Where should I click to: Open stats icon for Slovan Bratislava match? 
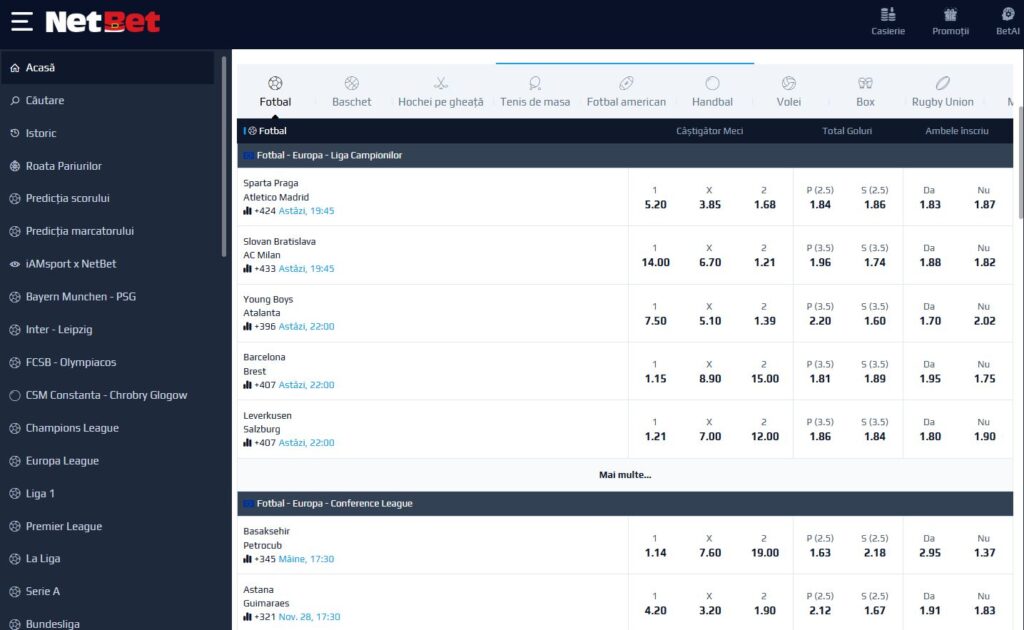click(x=248, y=268)
